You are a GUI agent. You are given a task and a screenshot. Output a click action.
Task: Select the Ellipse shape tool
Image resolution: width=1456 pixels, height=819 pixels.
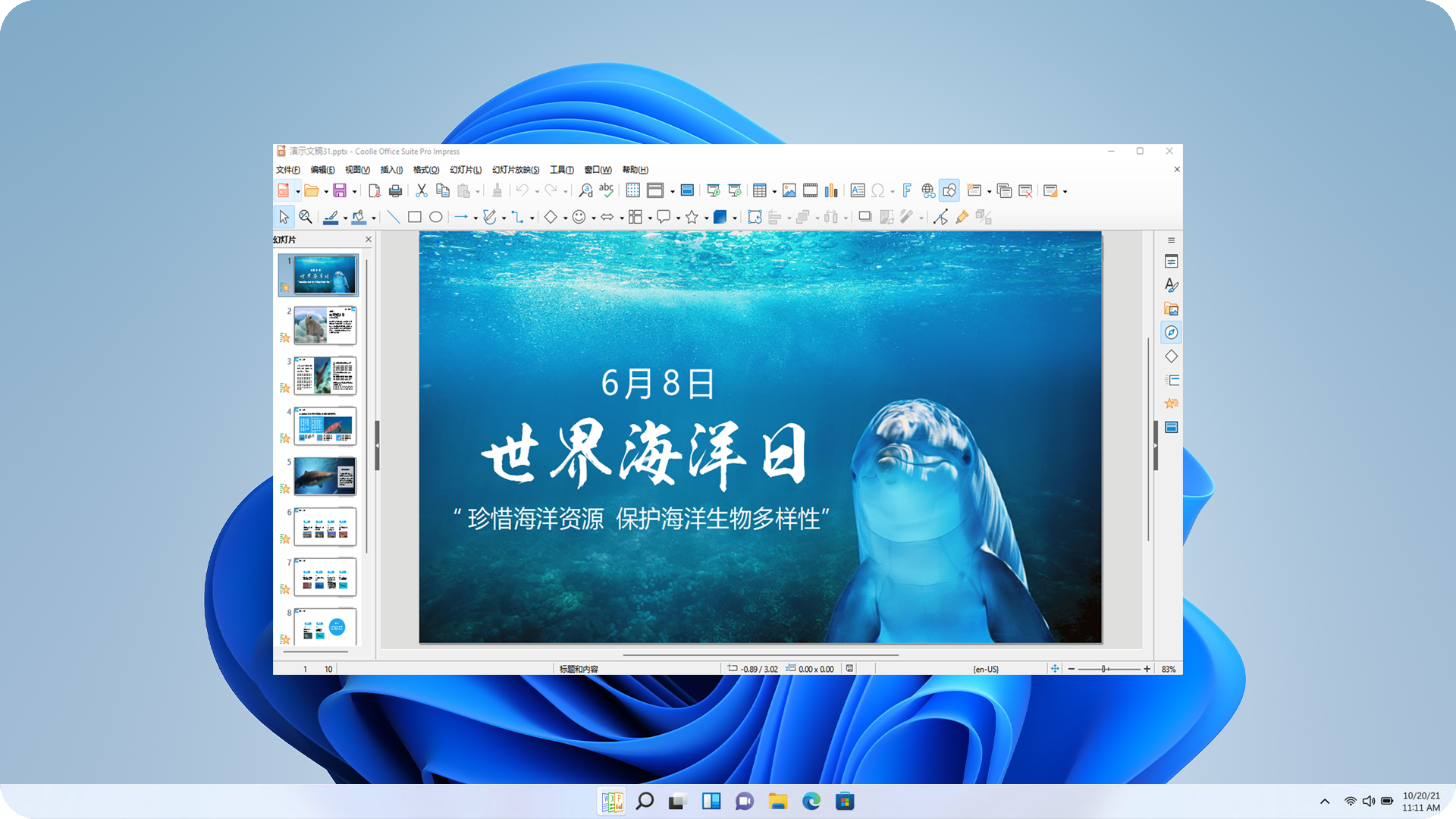click(436, 217)
